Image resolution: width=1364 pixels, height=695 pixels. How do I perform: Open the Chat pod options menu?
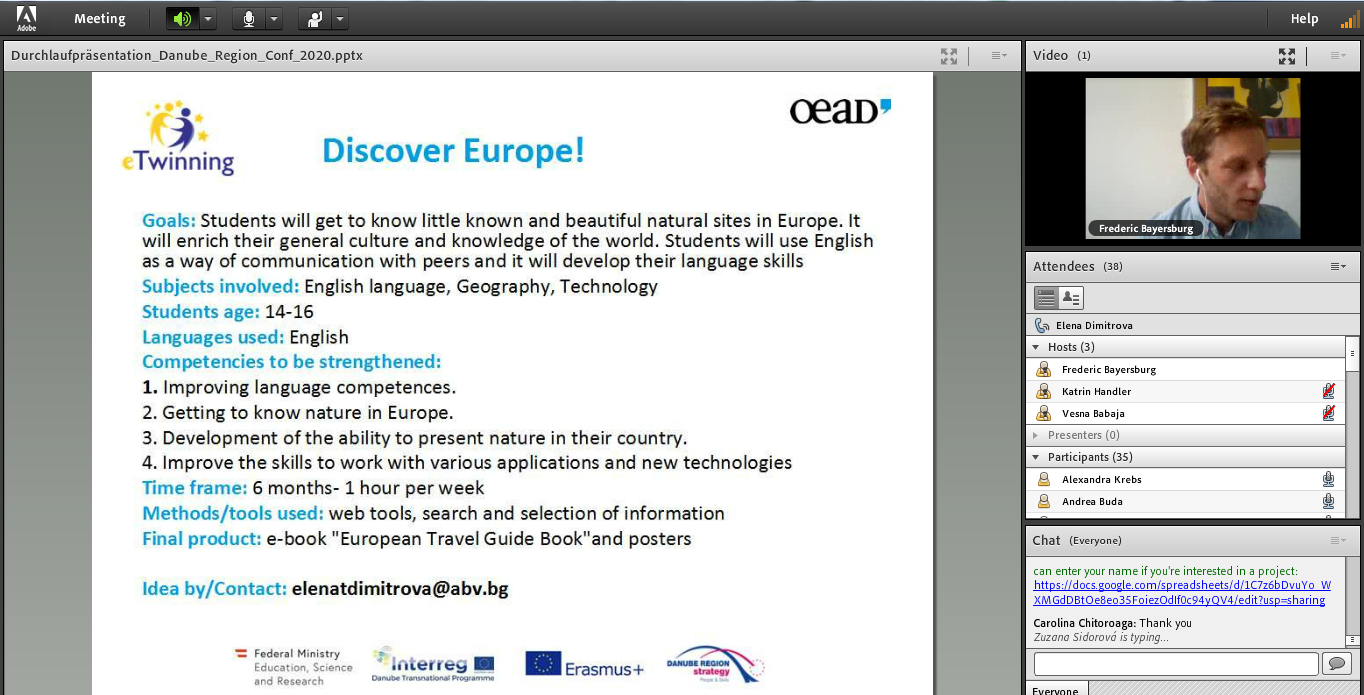(1338, 540)
